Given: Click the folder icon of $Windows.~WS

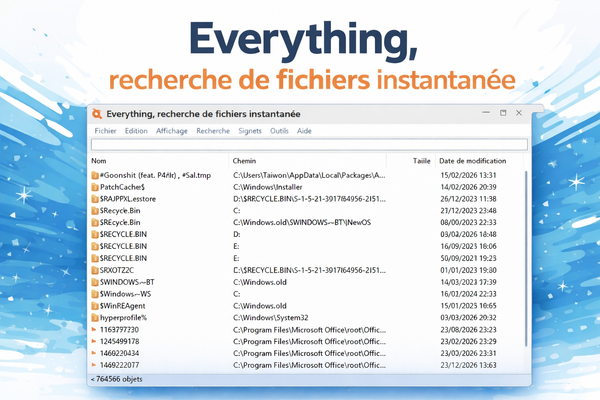Looking at the screenshot, I should 95,294.
